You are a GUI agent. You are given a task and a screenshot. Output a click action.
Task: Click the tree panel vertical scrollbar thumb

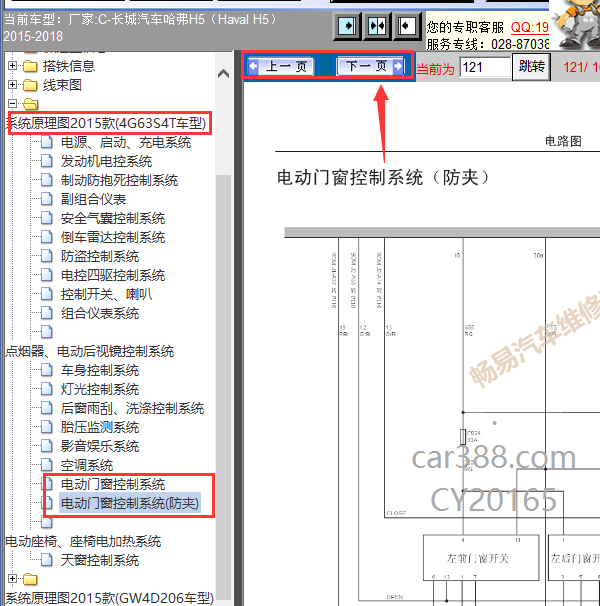(x=223, y=386)
